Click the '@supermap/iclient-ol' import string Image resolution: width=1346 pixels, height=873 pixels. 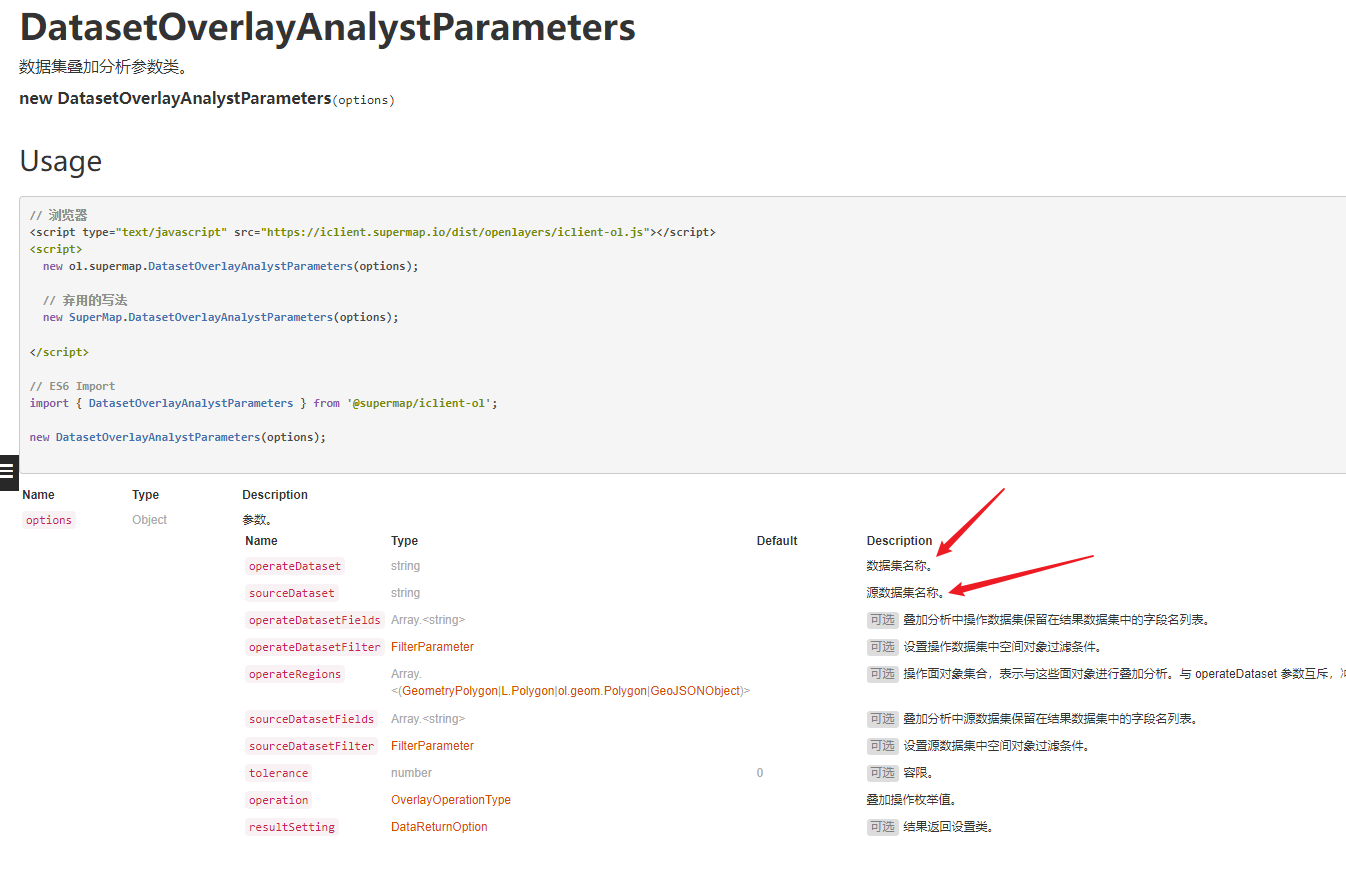click(x=419, y=403)
